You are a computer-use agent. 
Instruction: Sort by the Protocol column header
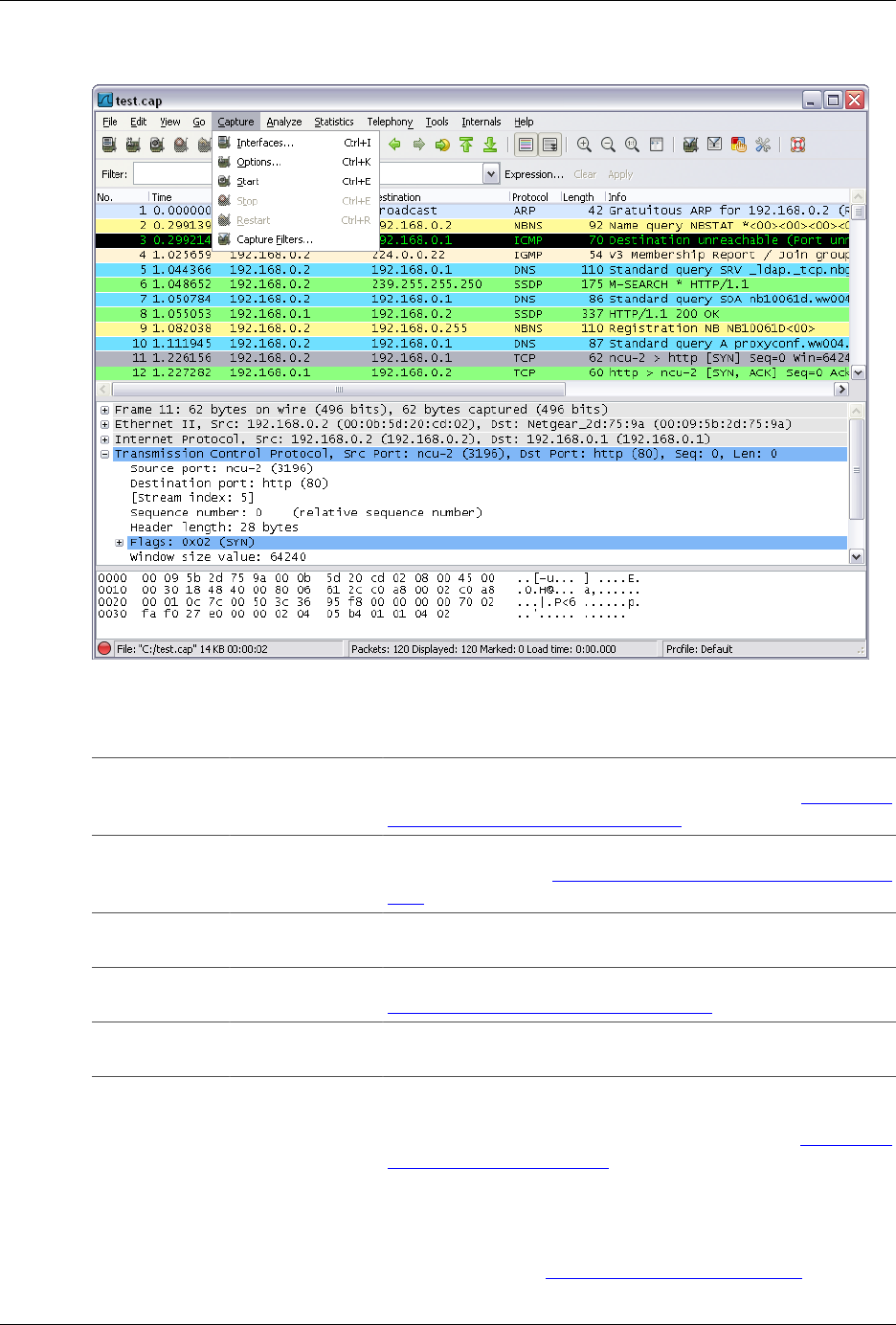(534, 197)
